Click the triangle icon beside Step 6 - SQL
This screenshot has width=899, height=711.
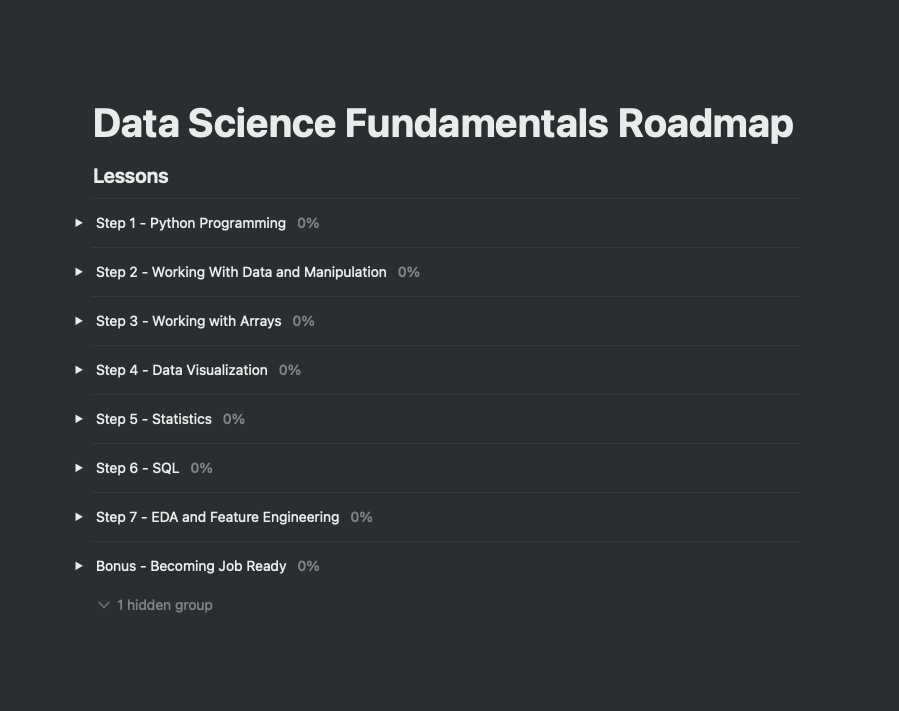(79, 467)
